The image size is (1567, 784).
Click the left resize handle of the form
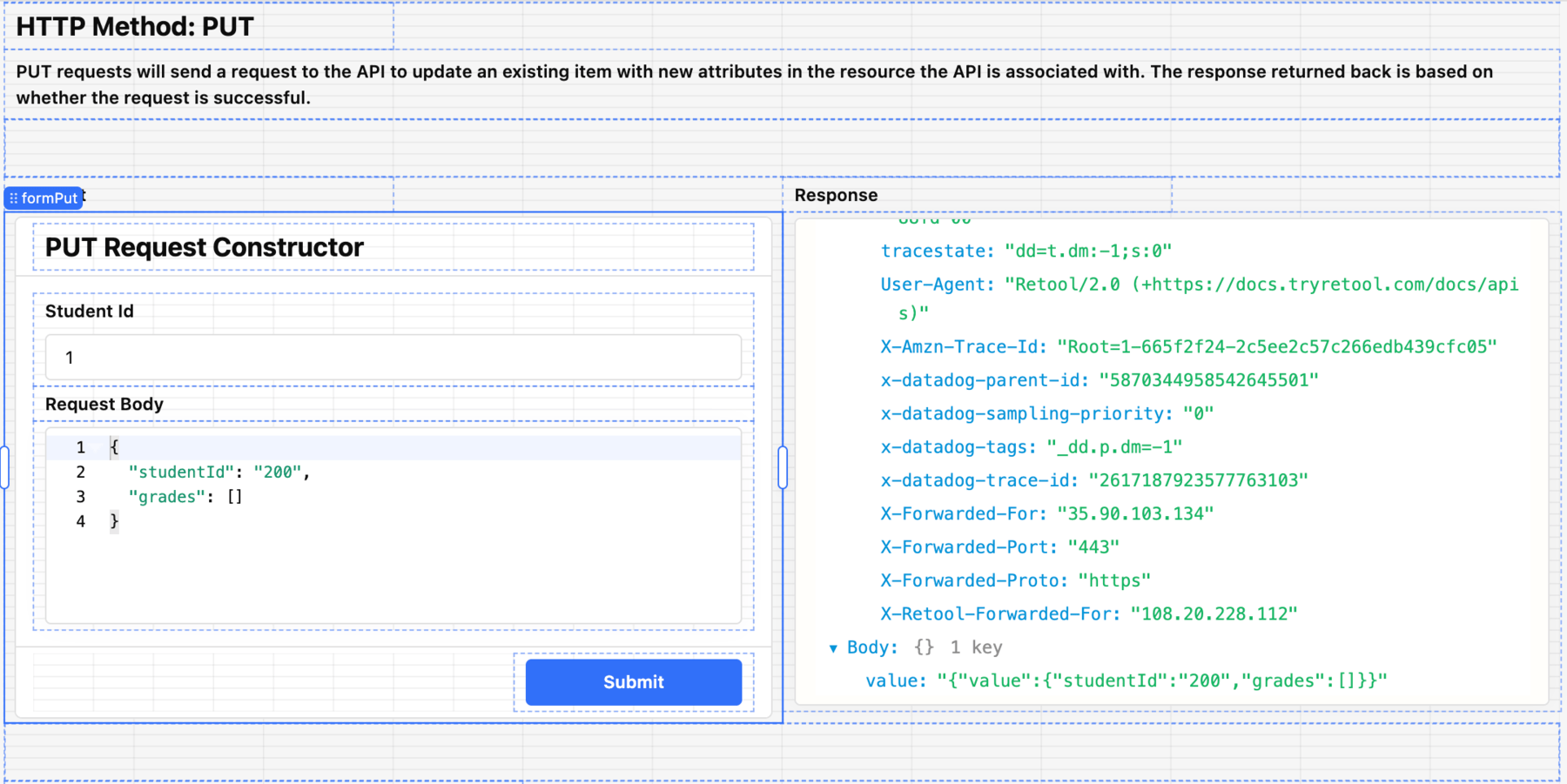[x=4, y=467]
